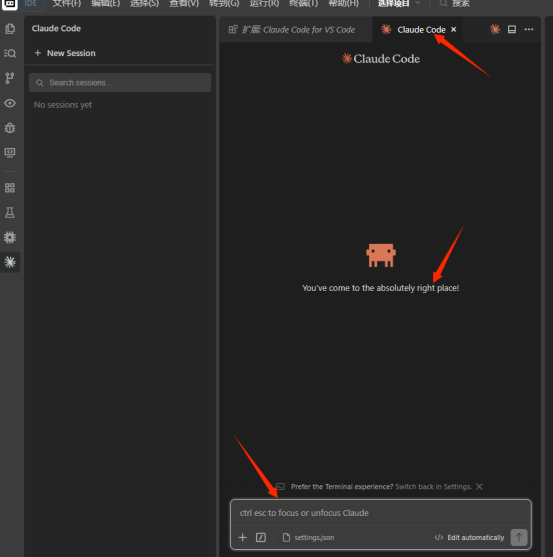553x557 pixels.
Task: Toggle the Edit automatically mode selector
Action: pos(469,537)
